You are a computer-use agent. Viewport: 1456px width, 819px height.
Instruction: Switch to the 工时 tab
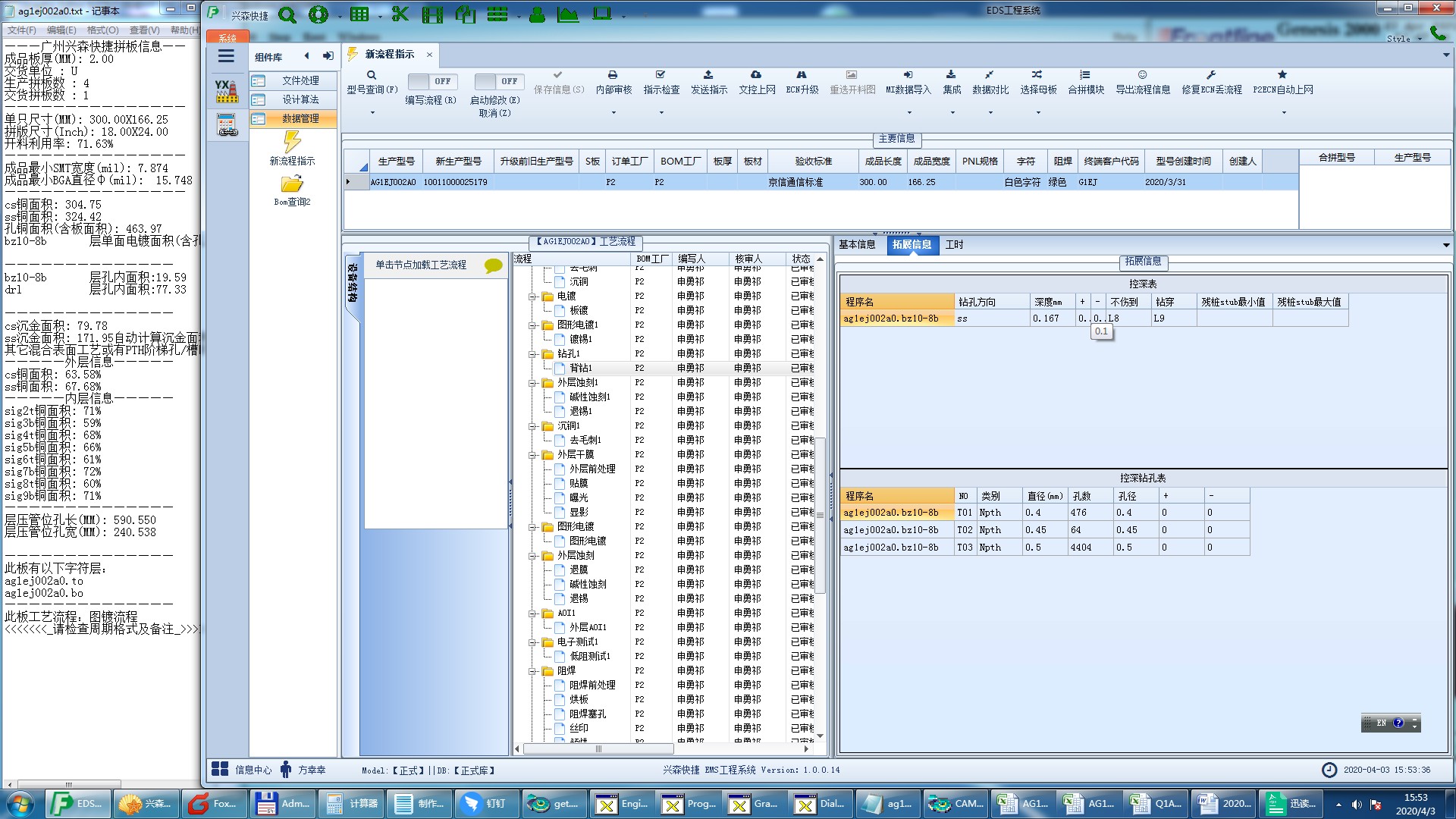pyautogui.click(x=954, y=244)
